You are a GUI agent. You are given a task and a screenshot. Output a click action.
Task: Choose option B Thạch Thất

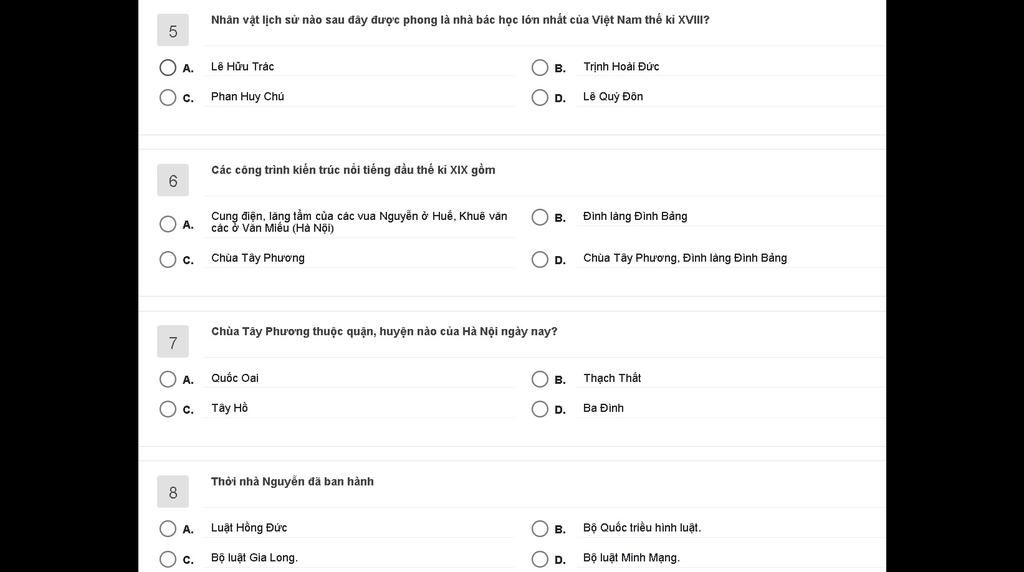click(540, 379)
